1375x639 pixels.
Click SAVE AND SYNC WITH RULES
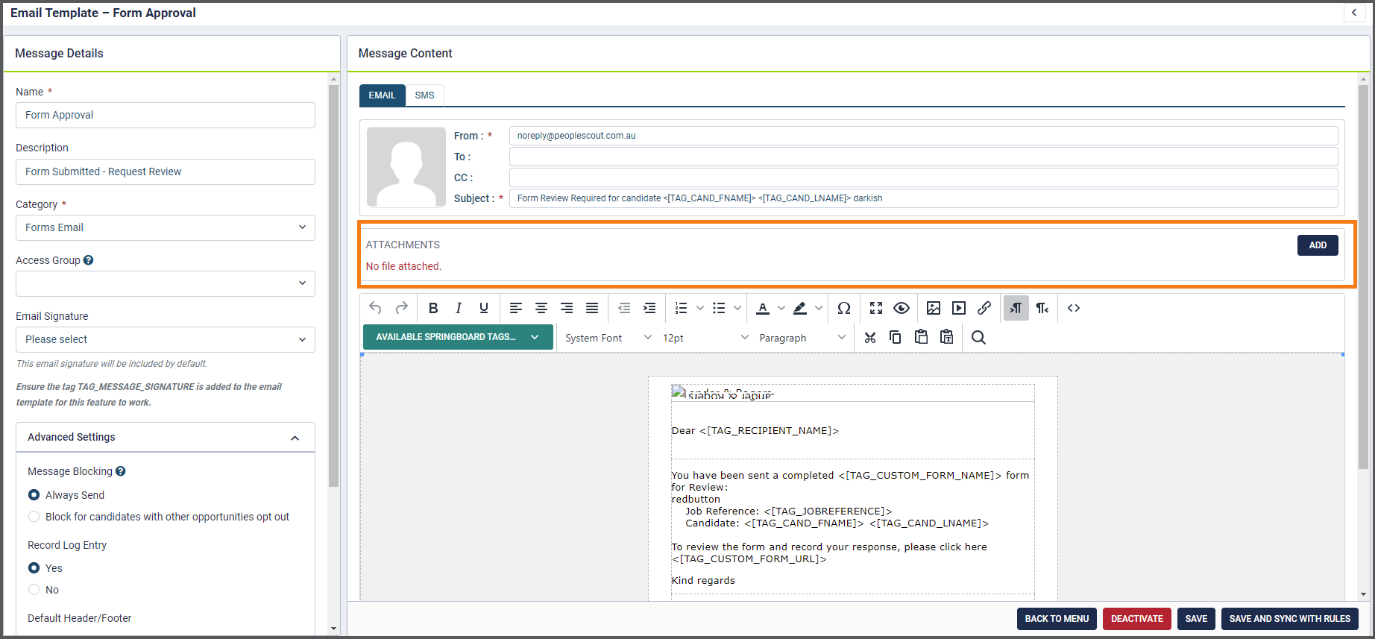tap(1290, 619)
